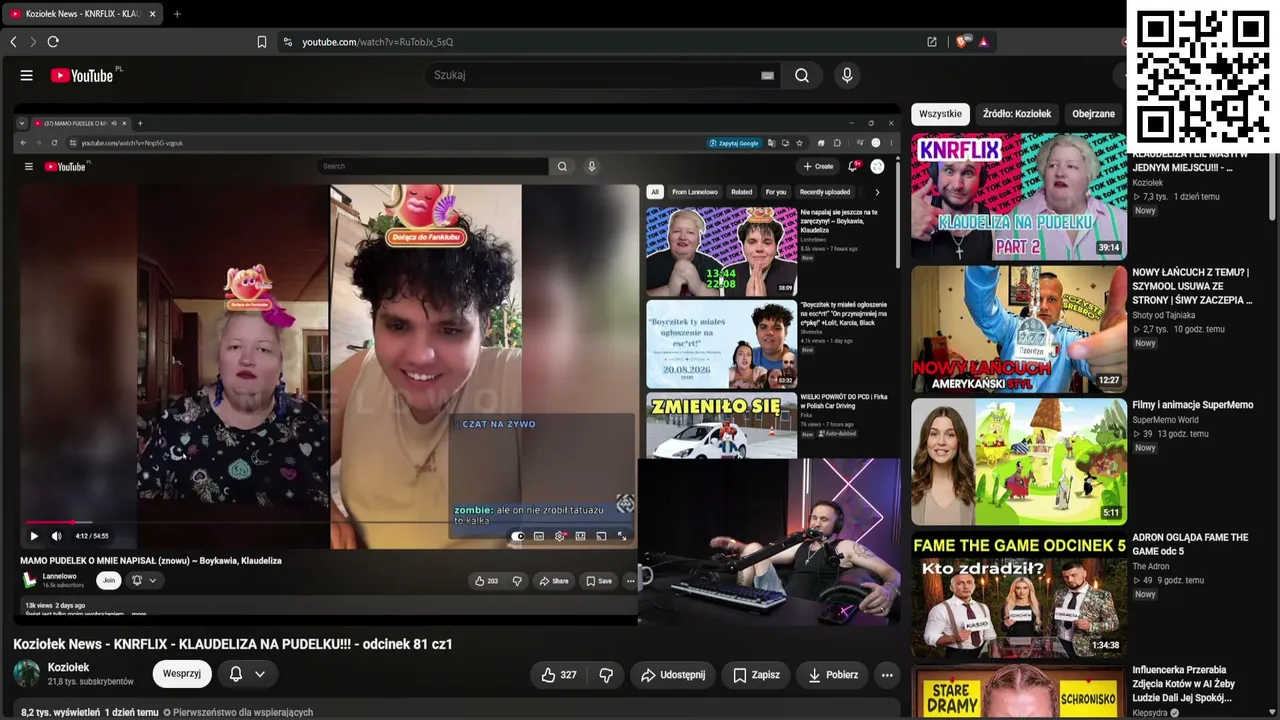Viewport: 1280px width, 720px height.
Task: Open 'ADRON OGLĄDA FAME THE GAME' title
Action: (x=1190, y=544)
